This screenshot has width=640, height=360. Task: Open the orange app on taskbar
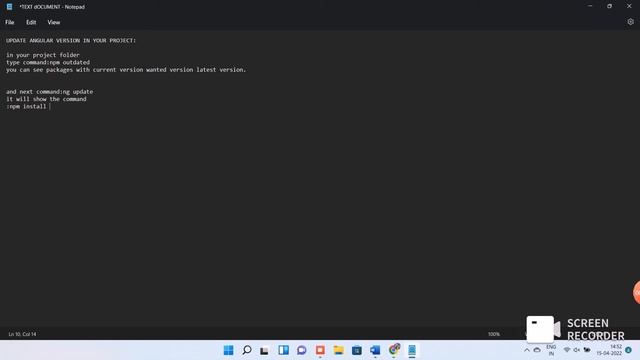pos(320,350)
